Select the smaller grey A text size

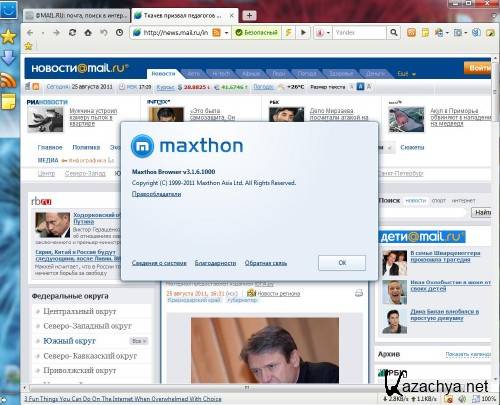click(351, 87)
